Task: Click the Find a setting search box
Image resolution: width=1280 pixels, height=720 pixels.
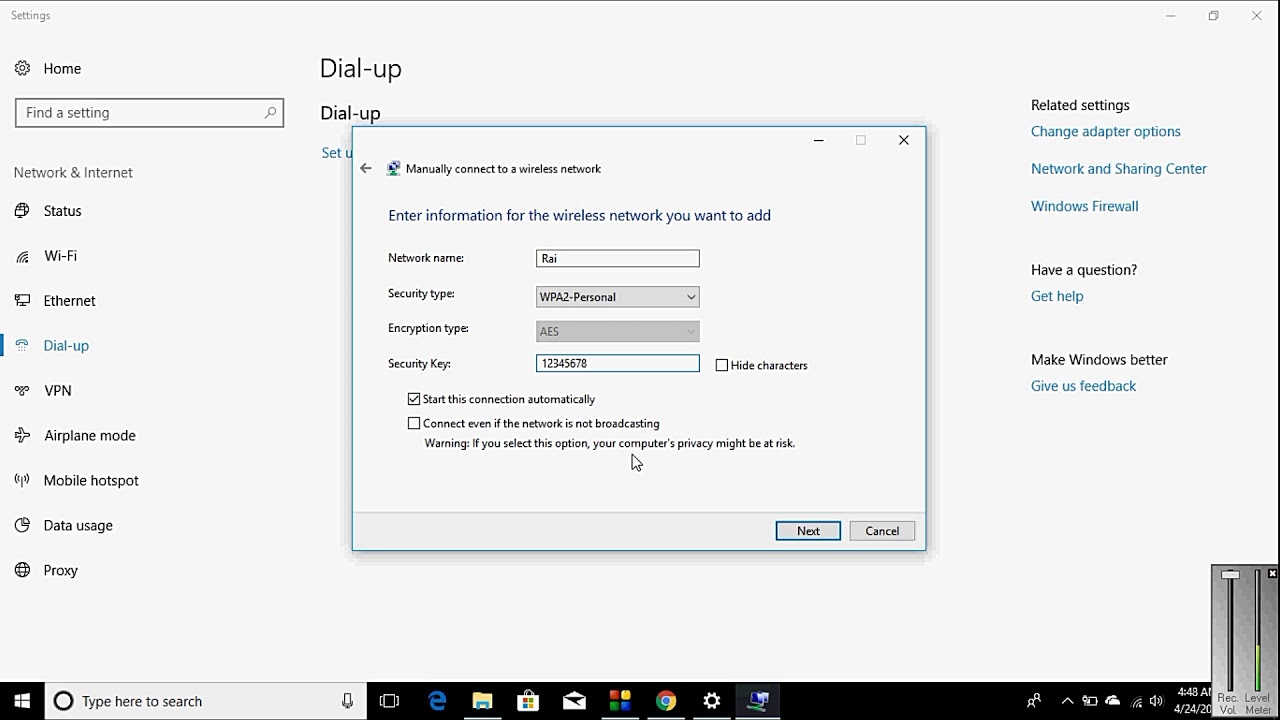Action: coord(149,113)
